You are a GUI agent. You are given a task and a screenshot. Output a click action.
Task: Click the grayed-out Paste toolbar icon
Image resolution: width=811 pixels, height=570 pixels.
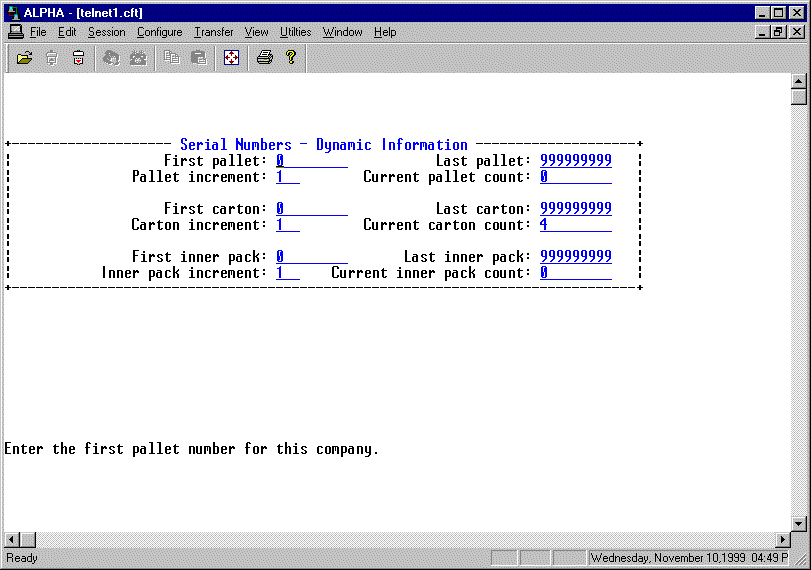point(198,58)
